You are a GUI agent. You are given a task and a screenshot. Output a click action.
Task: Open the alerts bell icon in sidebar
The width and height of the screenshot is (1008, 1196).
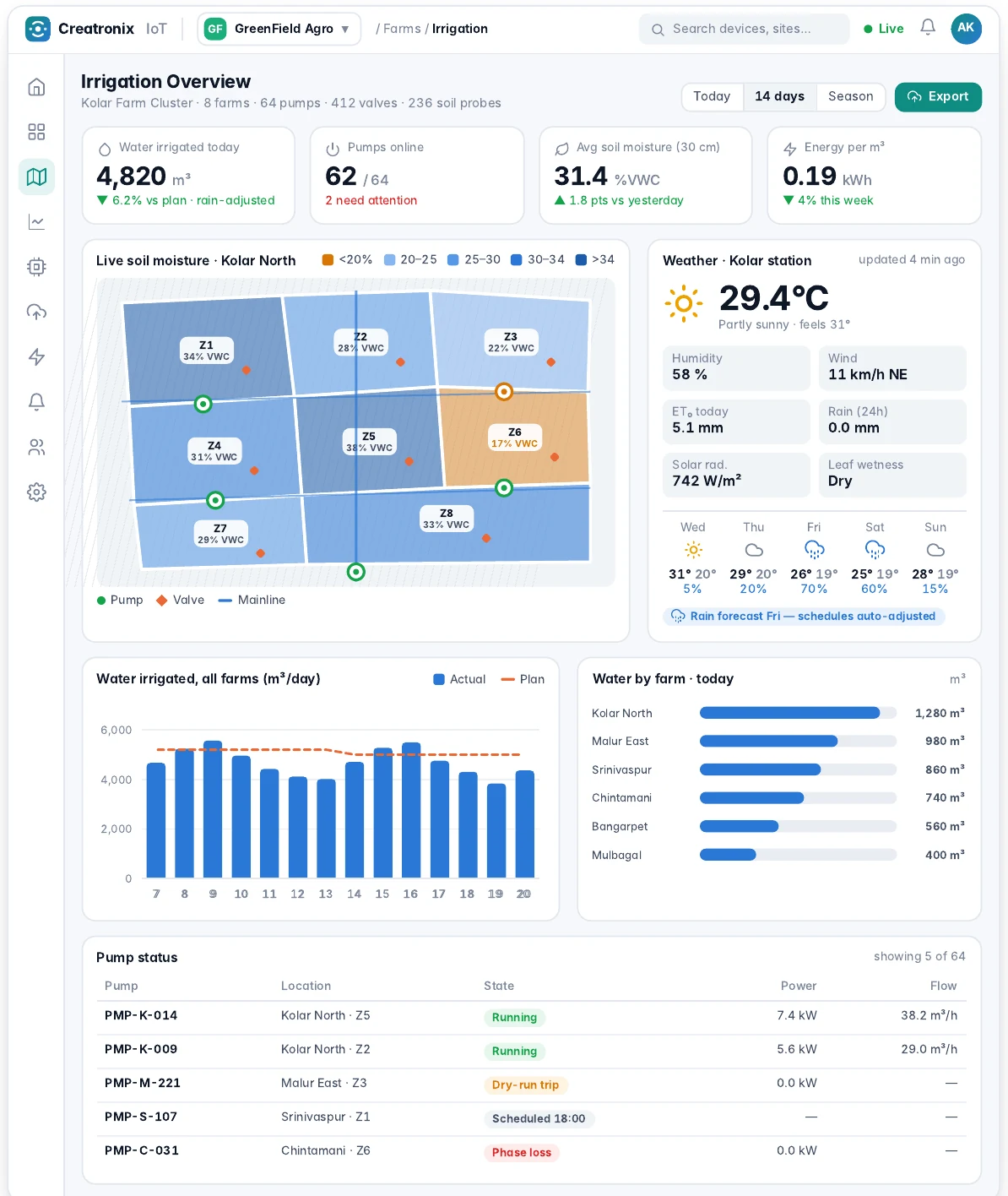[x=36, y=402]
